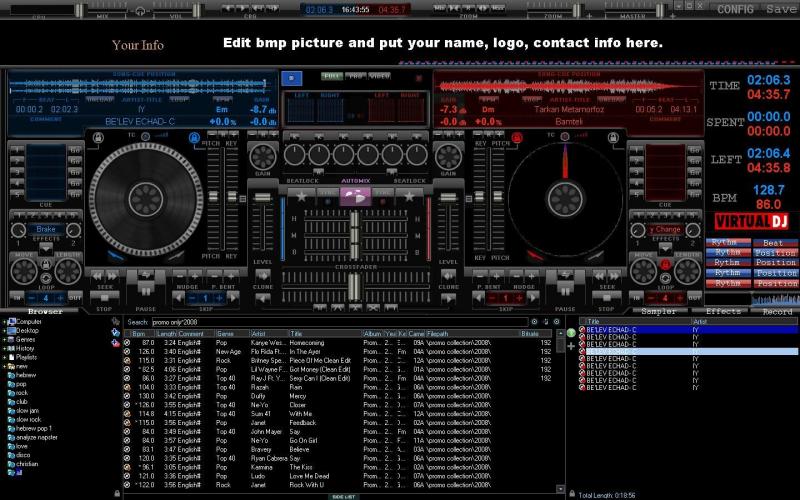Image resolution: width=800 pixels, height=500 pixels.
Task: Stop the right deck
Action: (x=606, y=297)
